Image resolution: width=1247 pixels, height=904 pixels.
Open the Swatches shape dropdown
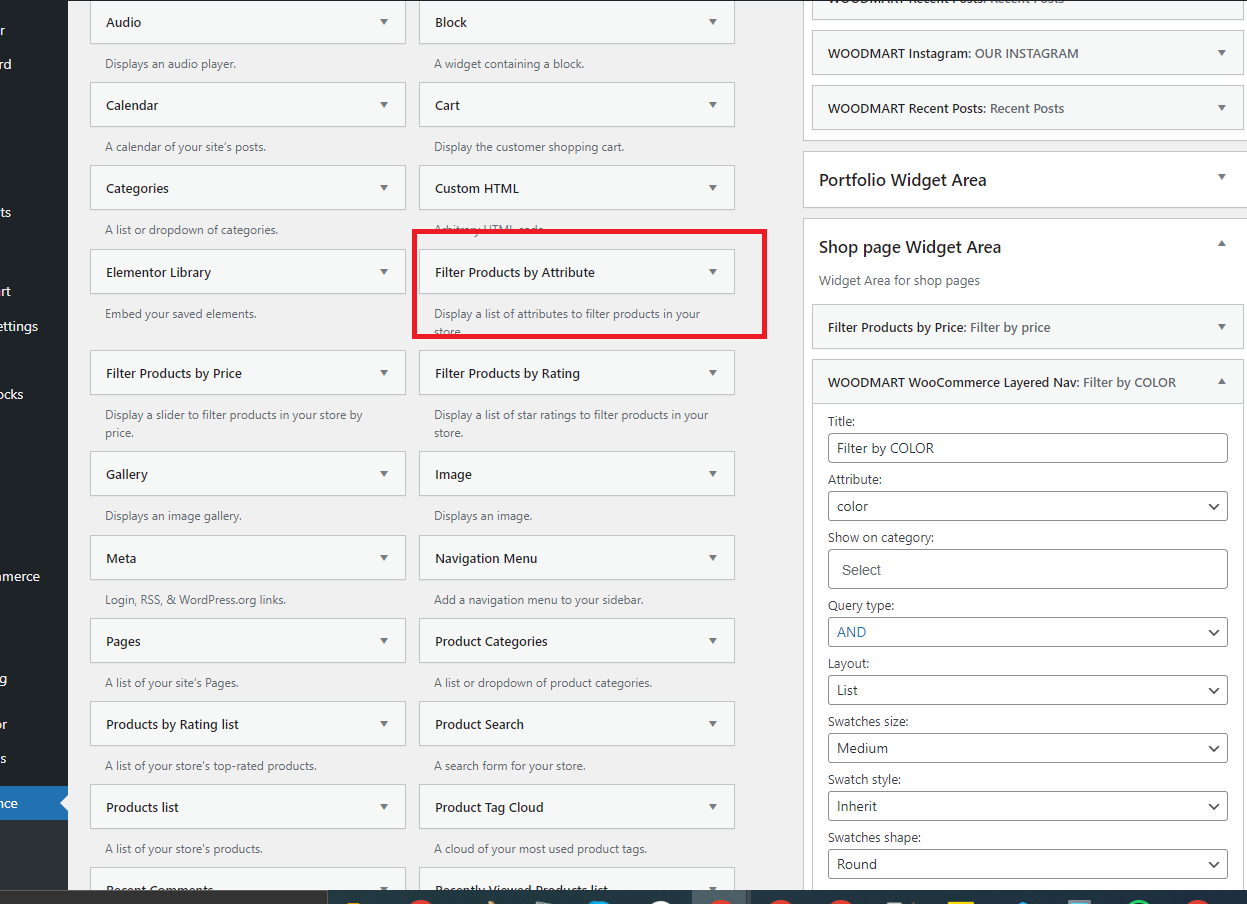(x=1027, y=864)
